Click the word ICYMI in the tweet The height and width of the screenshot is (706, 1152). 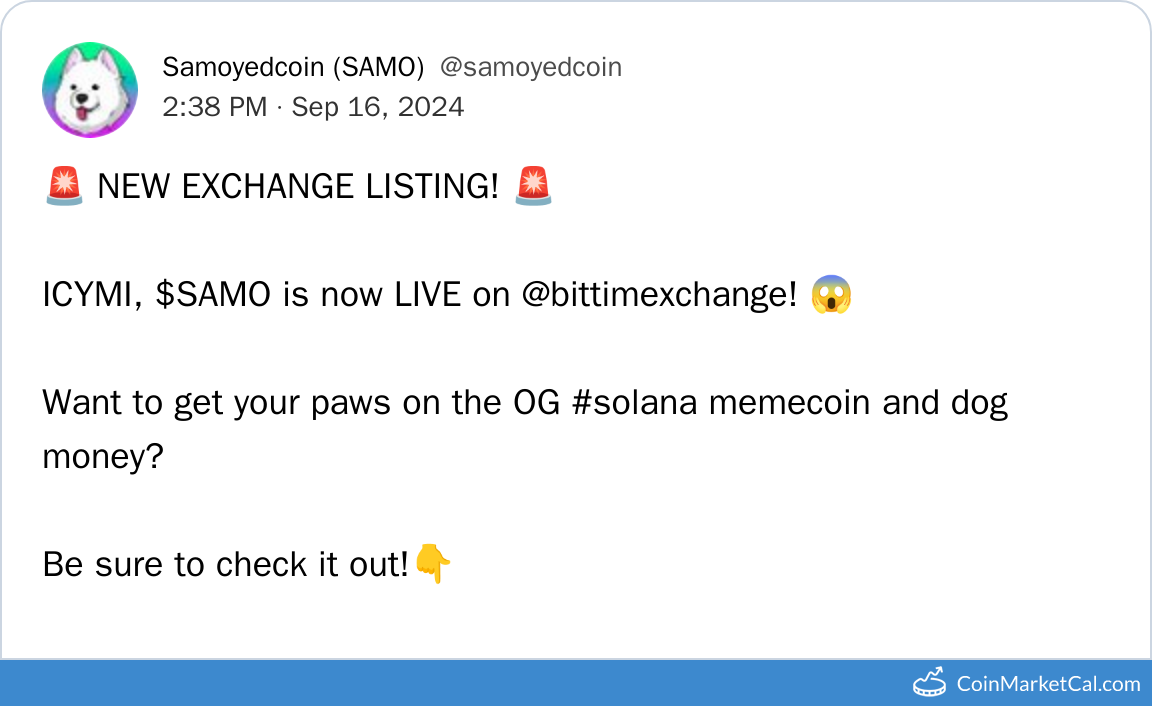coord(92,295)
